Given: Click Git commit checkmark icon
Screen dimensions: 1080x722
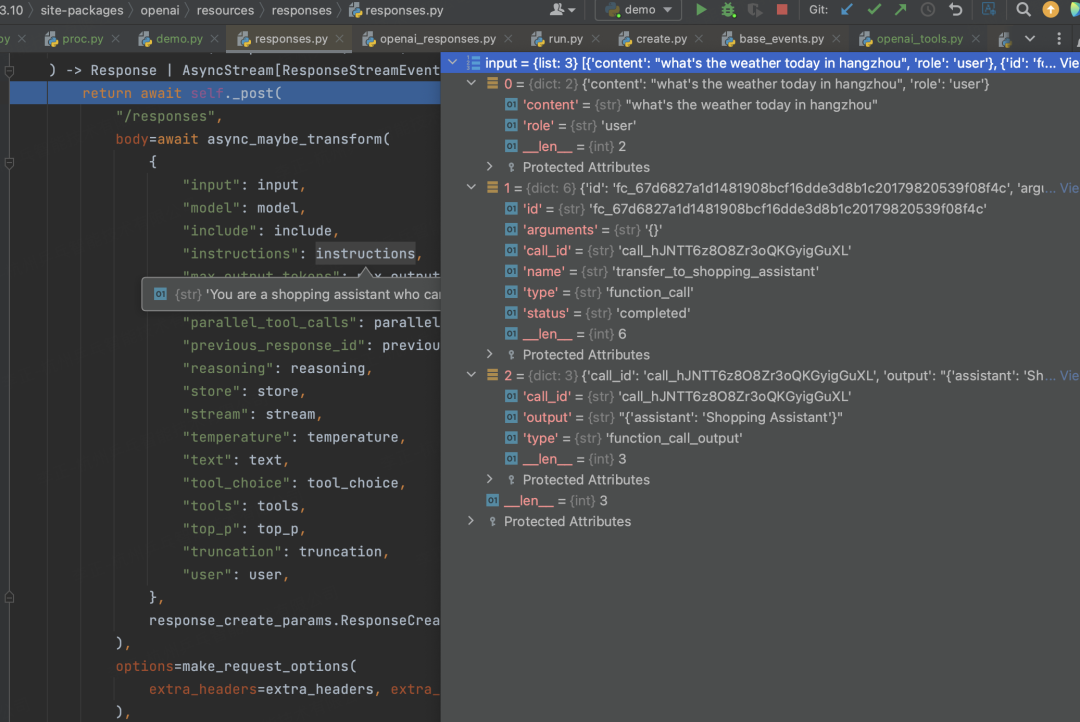Looking at the screenshot, I should pyautogui.click(x=874, y=10).
